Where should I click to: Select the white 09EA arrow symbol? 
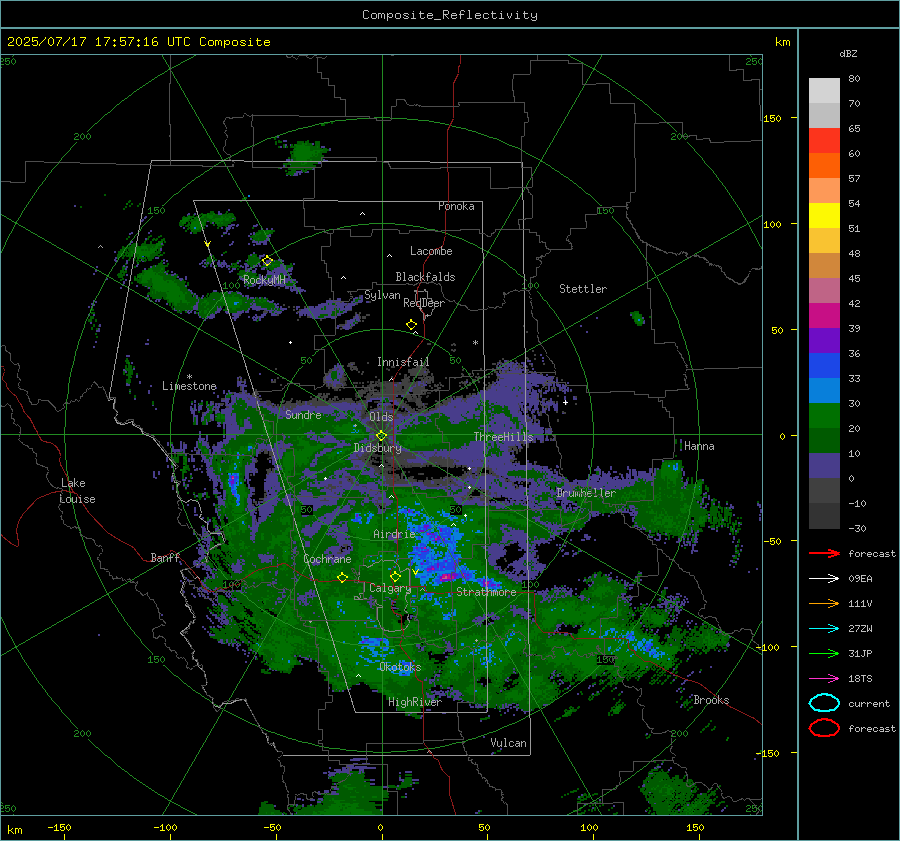(824, 579)
